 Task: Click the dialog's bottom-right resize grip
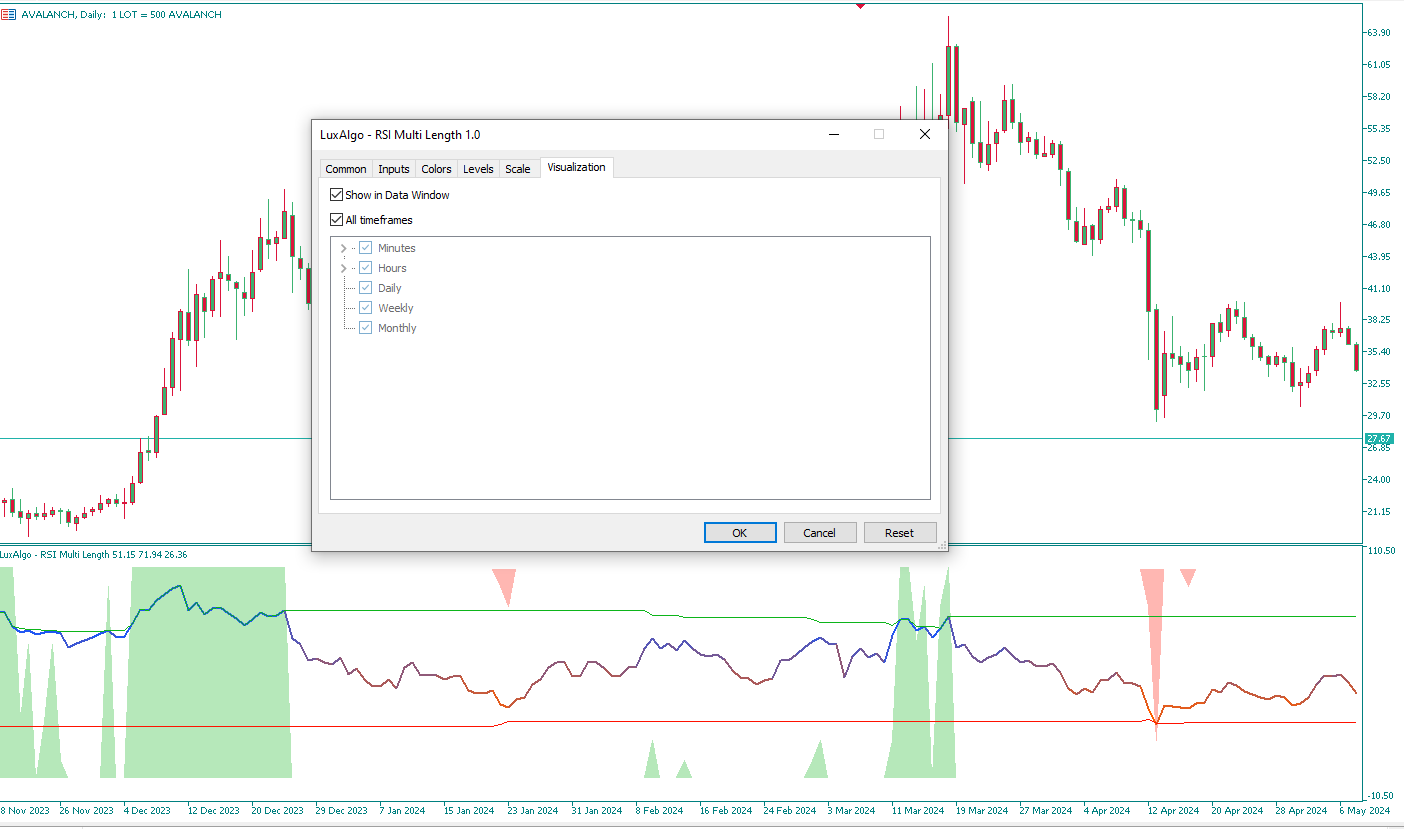coord(941,545)
